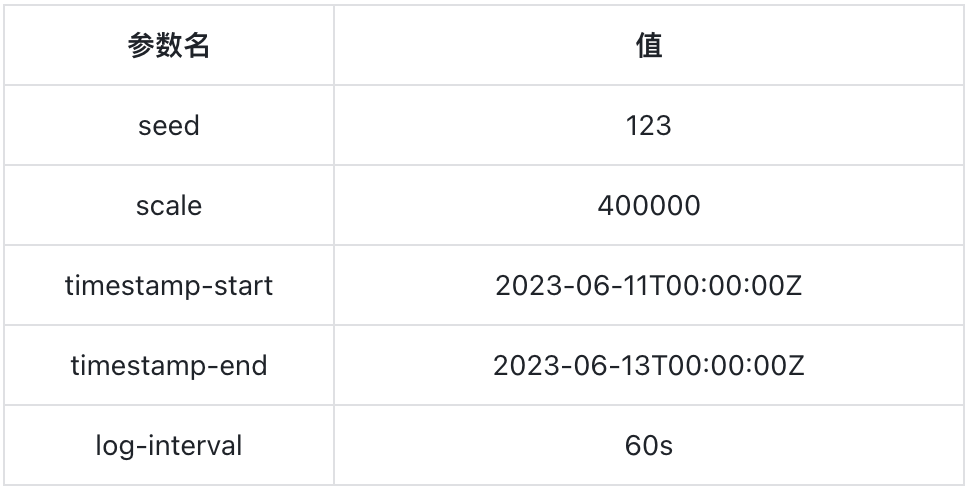Click the timestamp-end parameter name
Viewport: 968px width, 490px height.
169,366
